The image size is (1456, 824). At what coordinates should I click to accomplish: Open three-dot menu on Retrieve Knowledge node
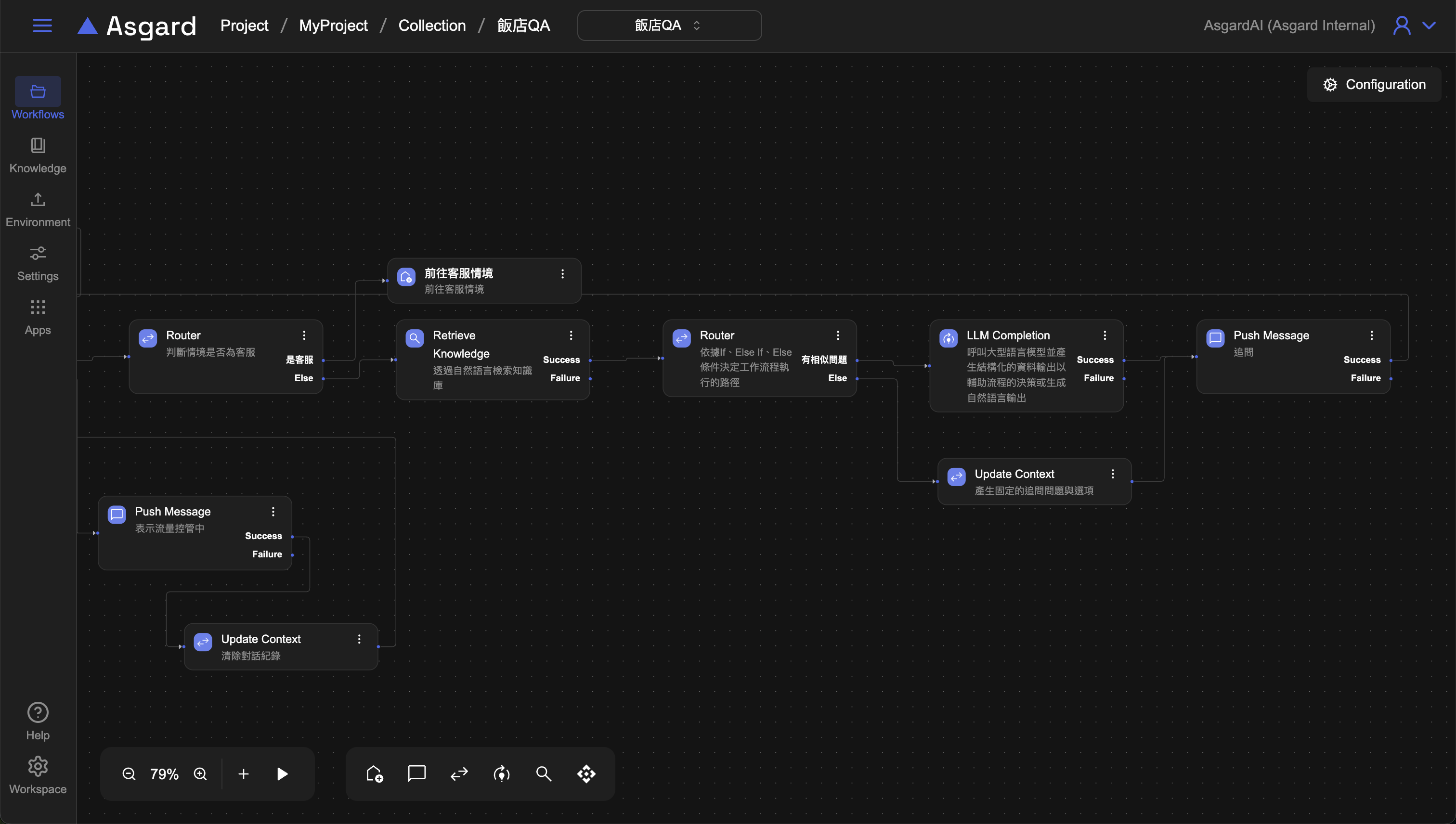pos(571,335)
